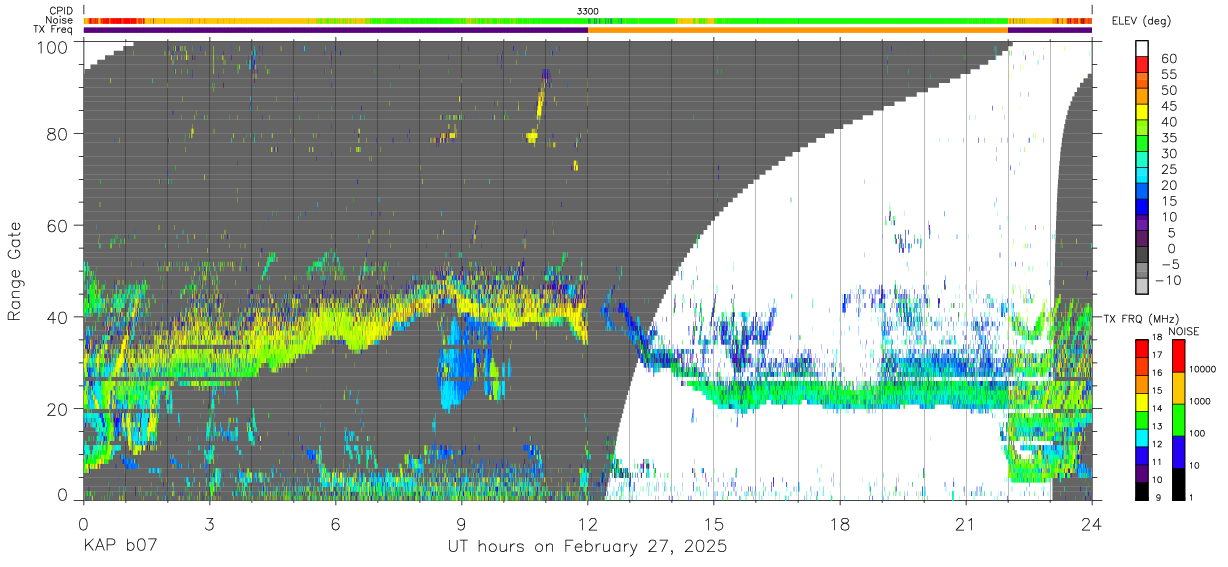Screen dimensions: 1228x567
Task: Click the ELEV colorbar value 60
Action: pos(1169,58)
